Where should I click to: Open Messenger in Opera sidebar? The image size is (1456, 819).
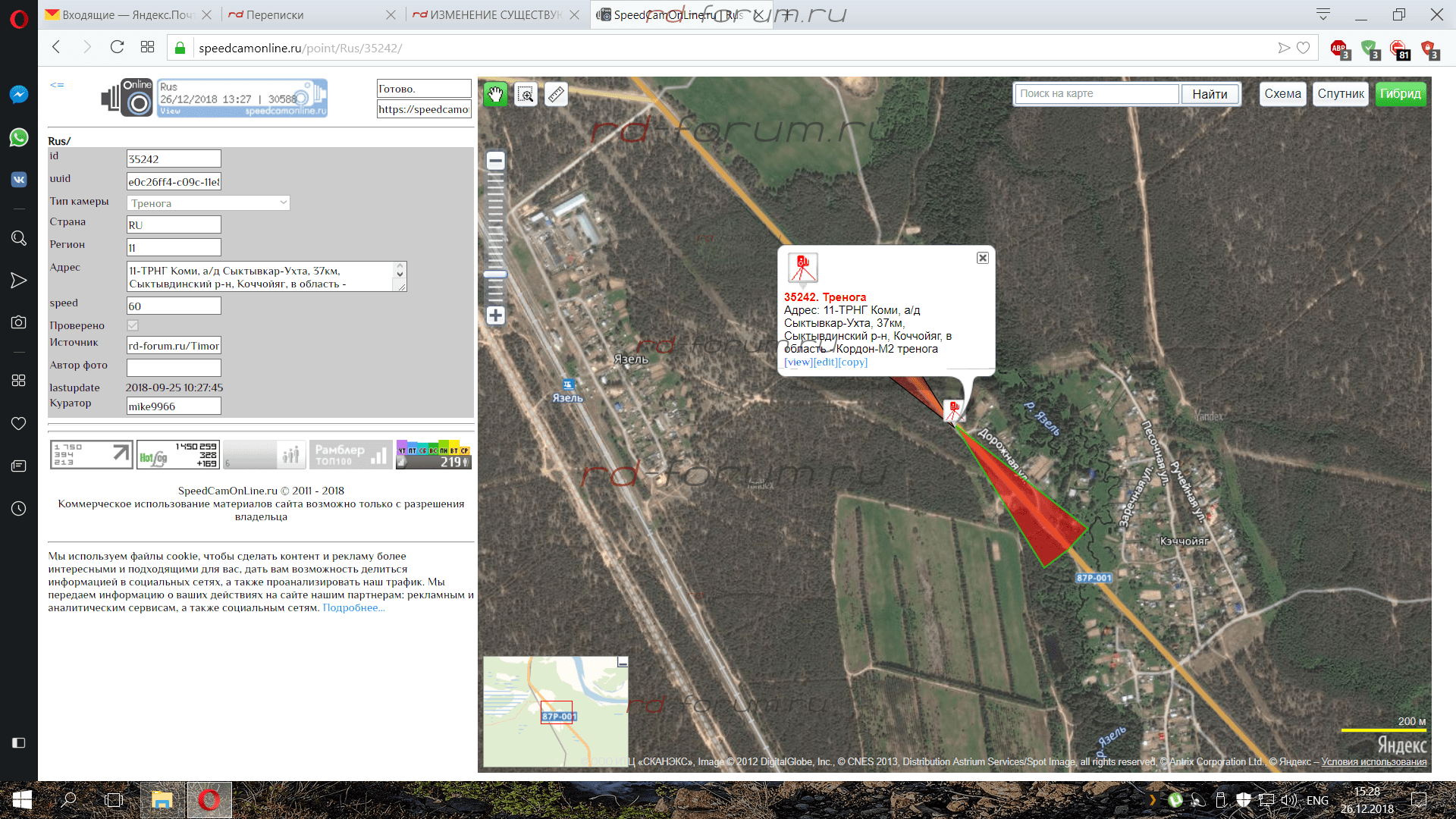pos(19,94)
